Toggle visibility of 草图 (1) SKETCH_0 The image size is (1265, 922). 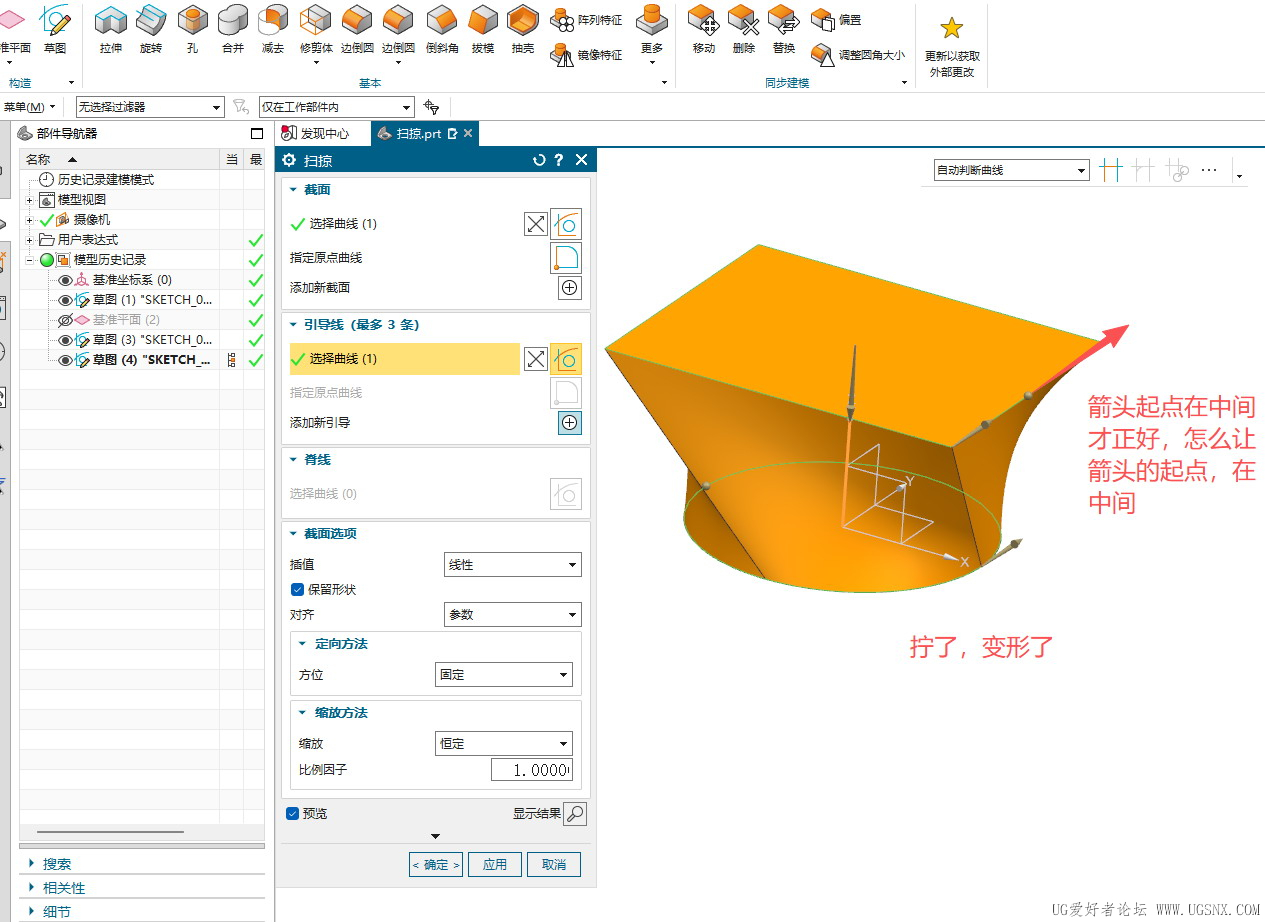pyautogui.click(x=66, y=300)
